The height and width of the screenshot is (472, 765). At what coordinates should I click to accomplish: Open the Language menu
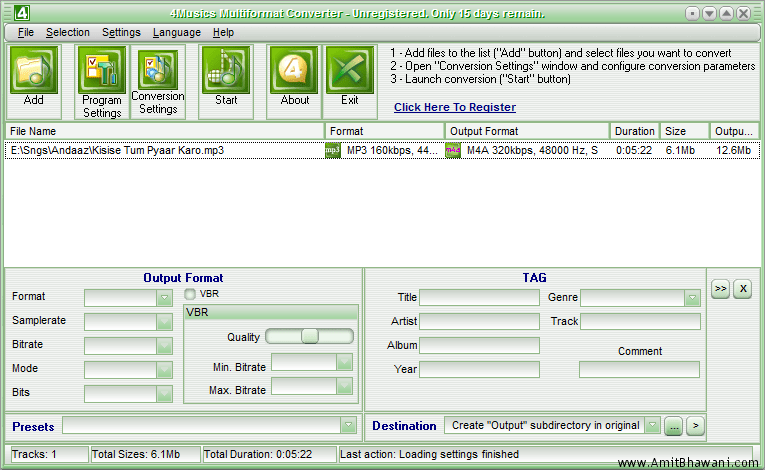177,33
